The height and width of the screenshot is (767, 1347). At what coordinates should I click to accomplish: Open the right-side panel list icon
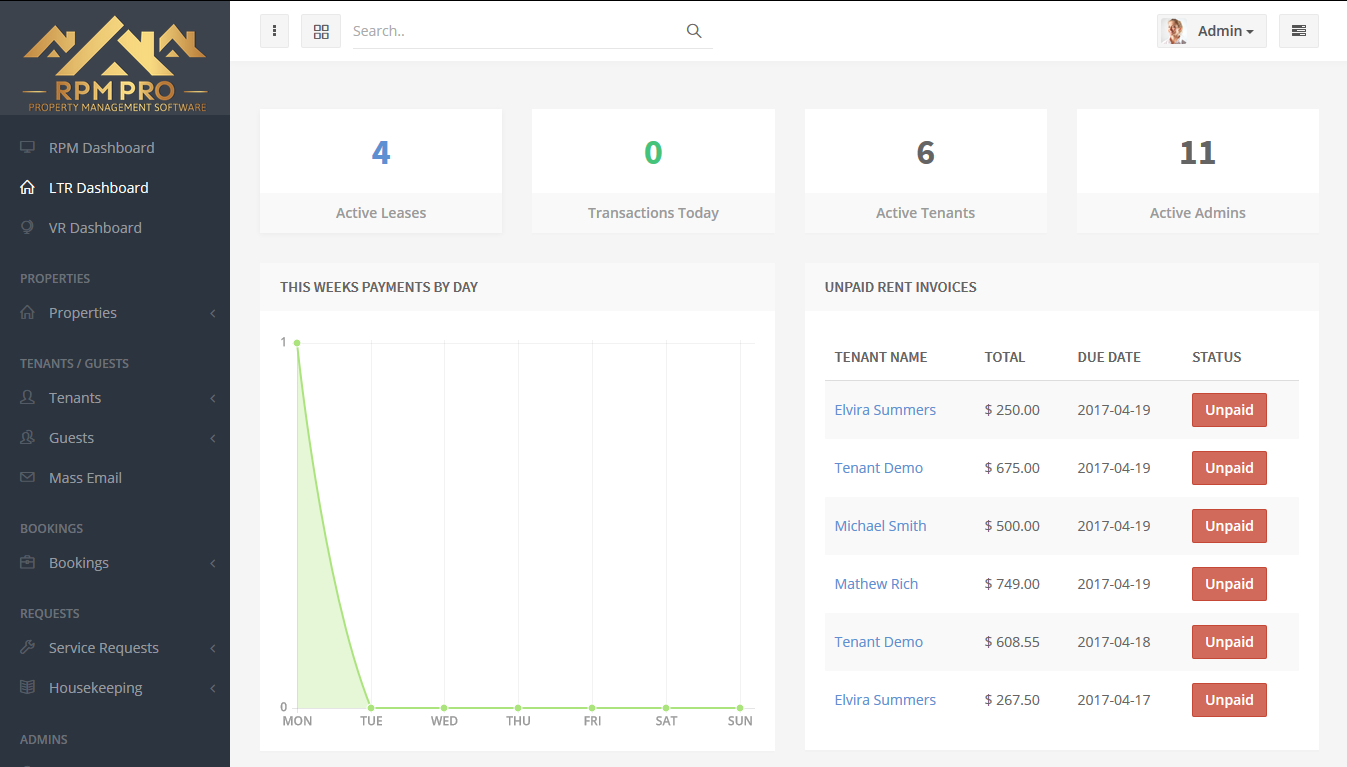click(x=1299, y=31)
